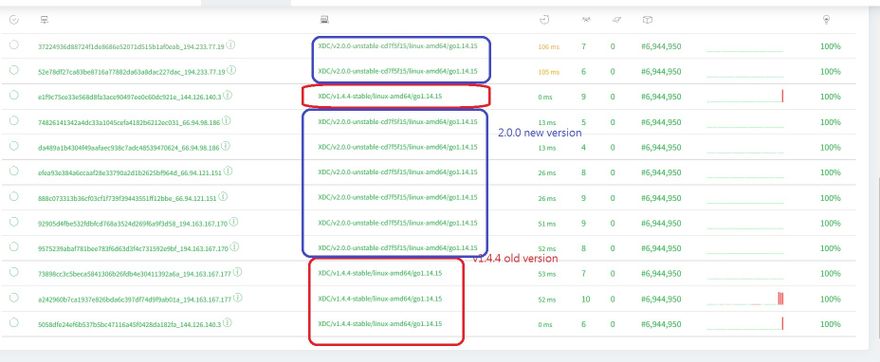Pin the node 92905d4f row
Screen dimensions: 880x362
pyautogui.click(x=14, y=222)
